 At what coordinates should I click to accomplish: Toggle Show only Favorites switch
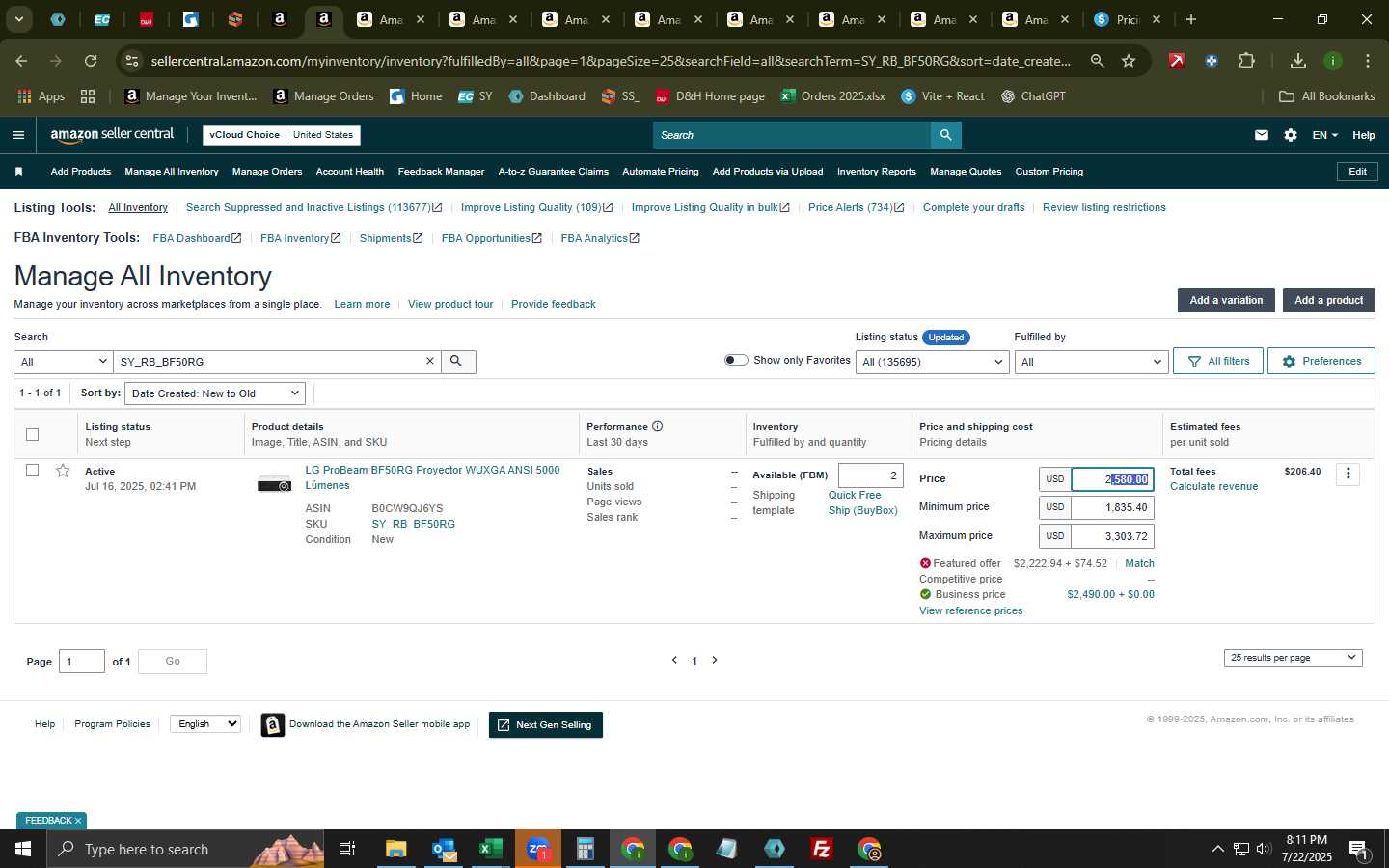tap(736, 360)
